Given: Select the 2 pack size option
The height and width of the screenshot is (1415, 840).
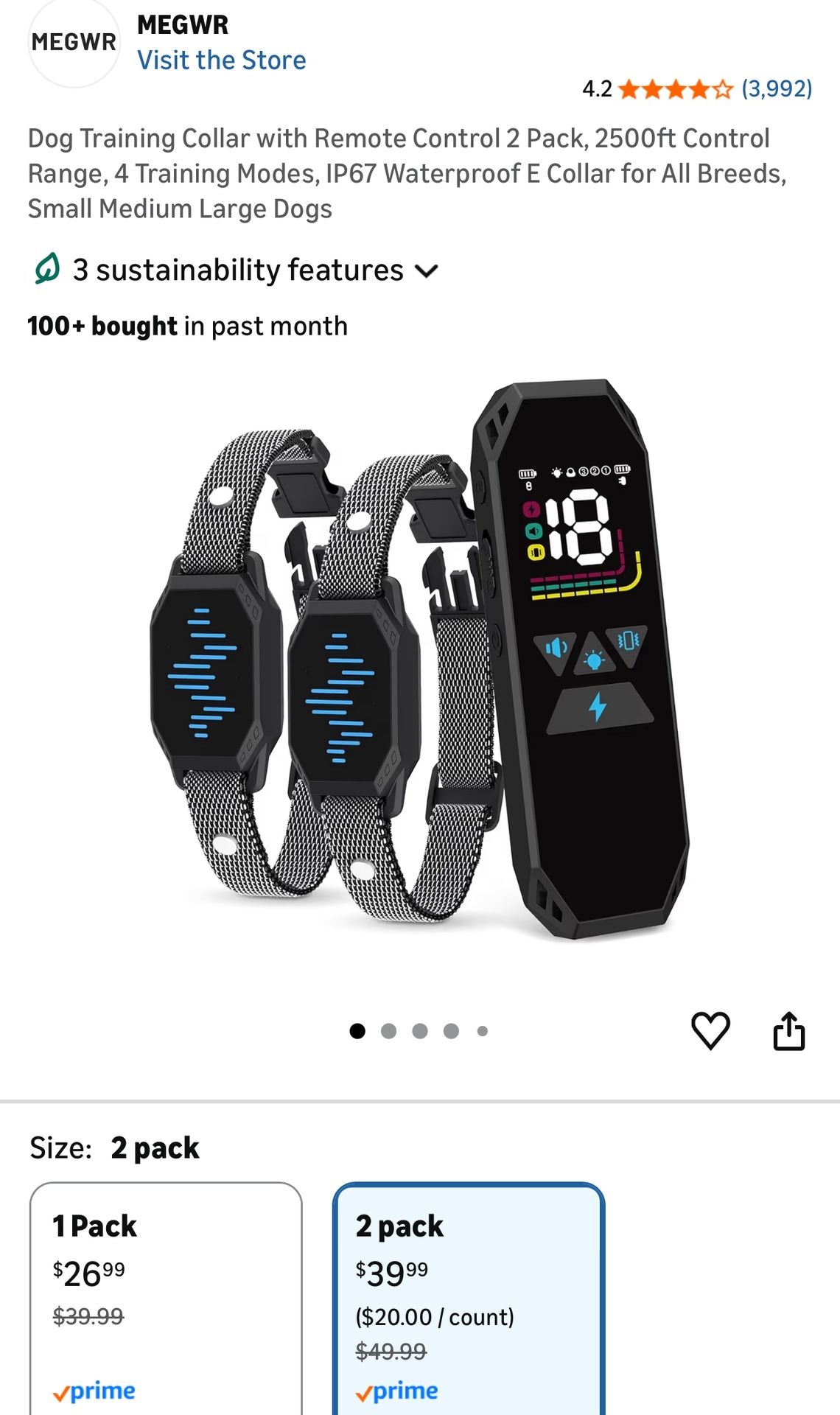Looking at the screenshot, I should tap(469, 1299).
